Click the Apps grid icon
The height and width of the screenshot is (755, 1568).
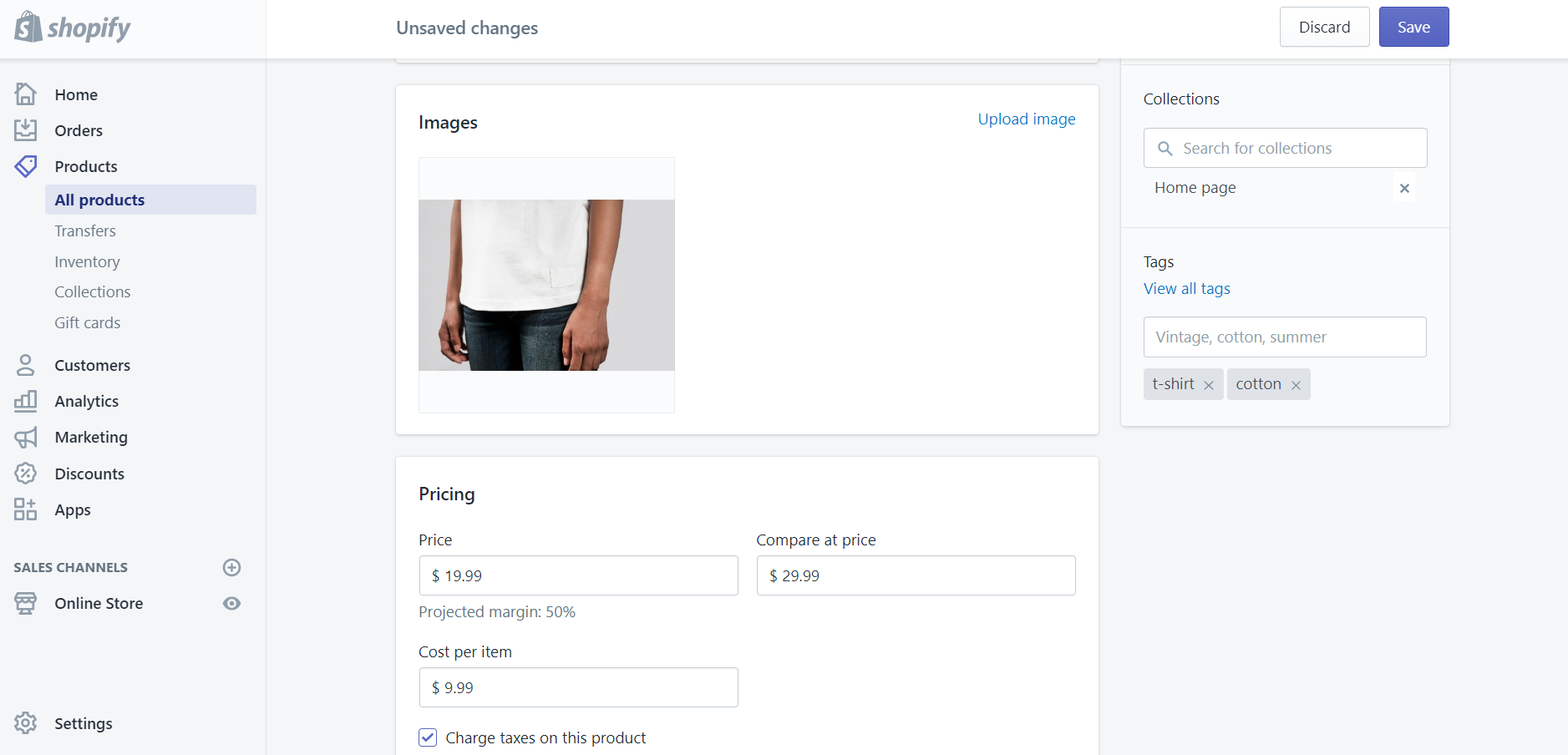pyautogui.click(x=26, y=509)
